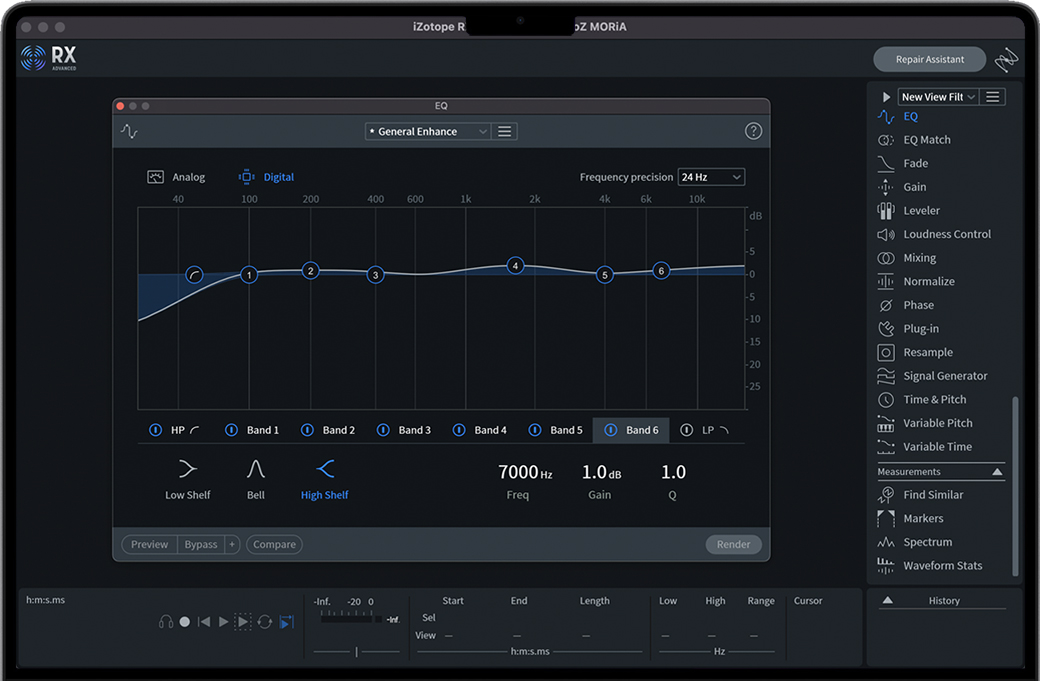Click the EQ help question mark icon
Screen dimensions: 1040x681
coord(754,131)
